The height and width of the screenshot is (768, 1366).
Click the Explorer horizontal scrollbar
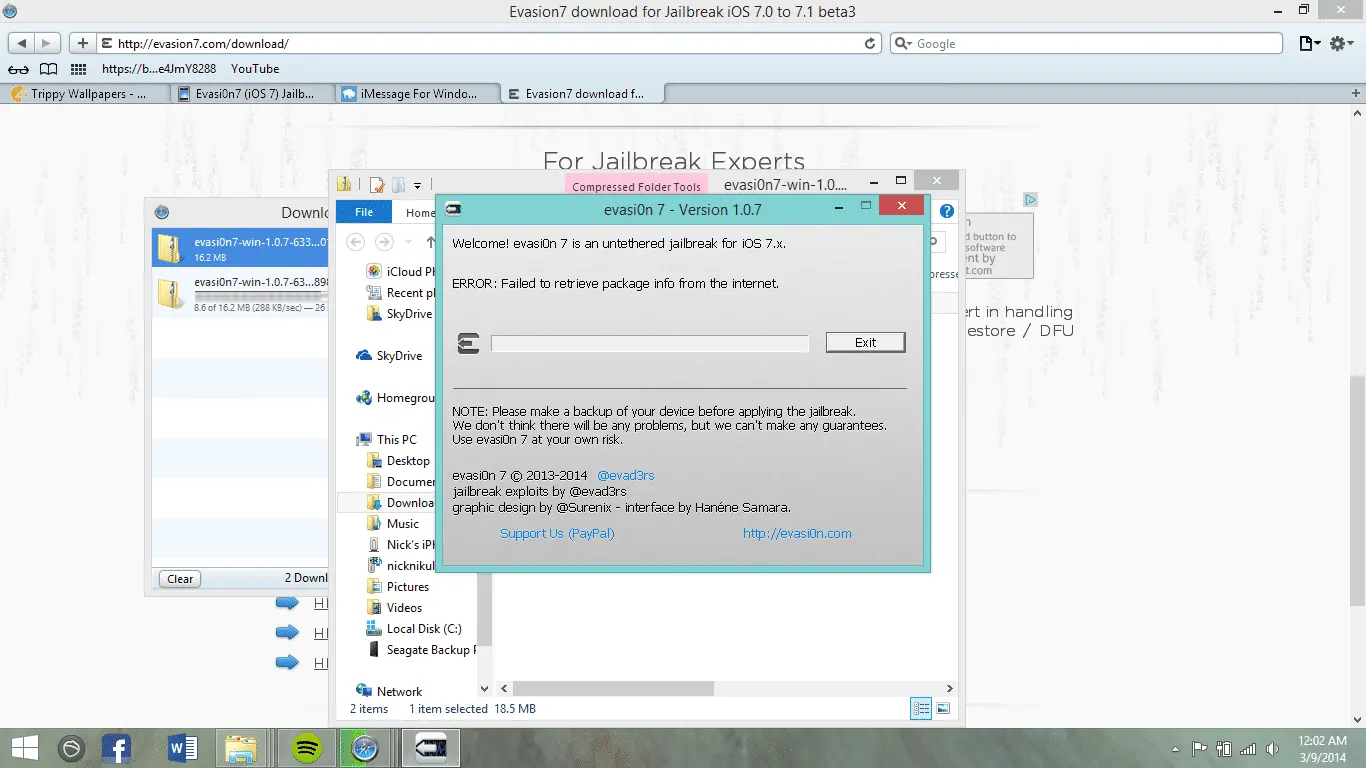tap(613, 688)
